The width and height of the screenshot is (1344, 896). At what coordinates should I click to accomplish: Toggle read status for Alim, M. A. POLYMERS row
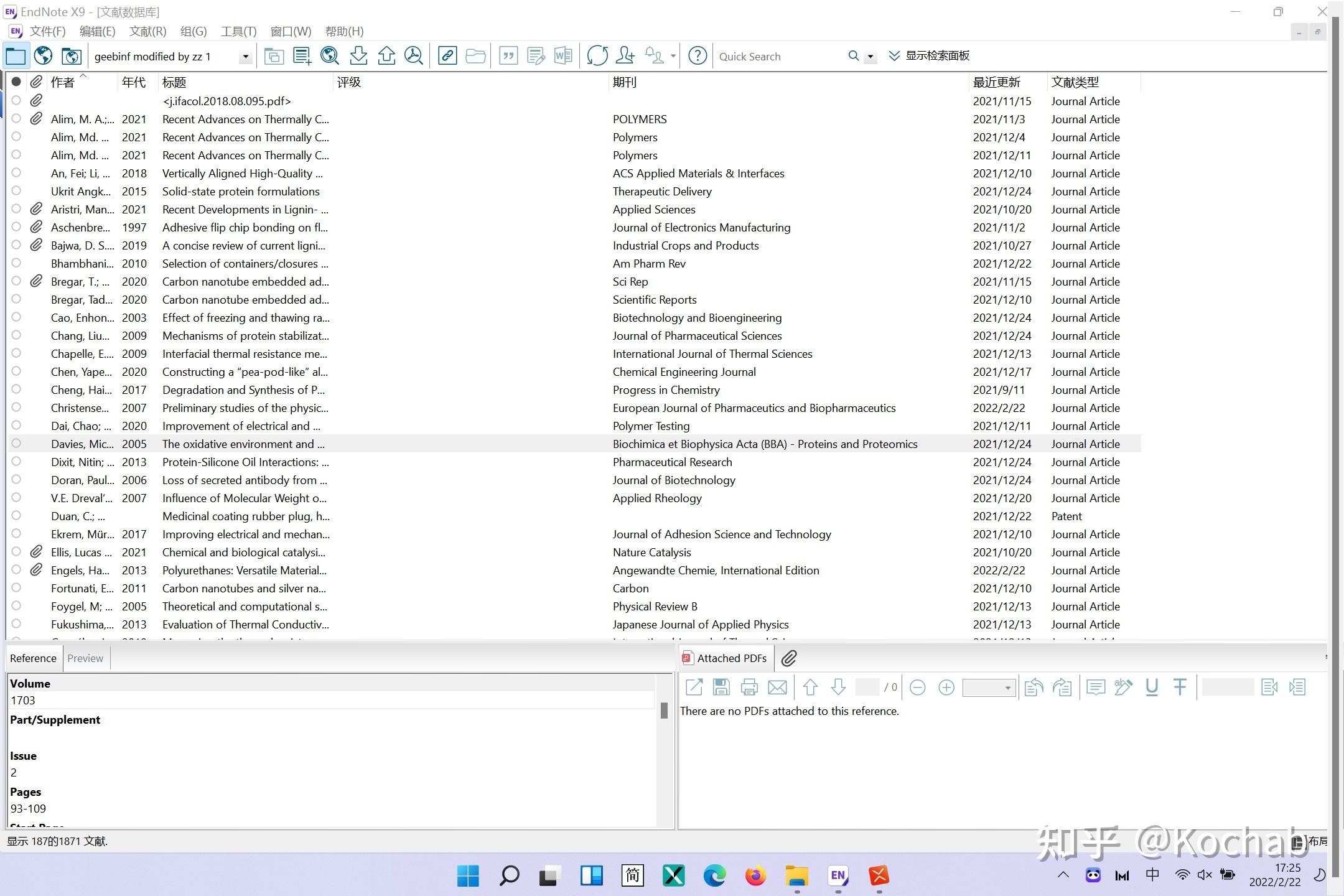pos(16,119)
